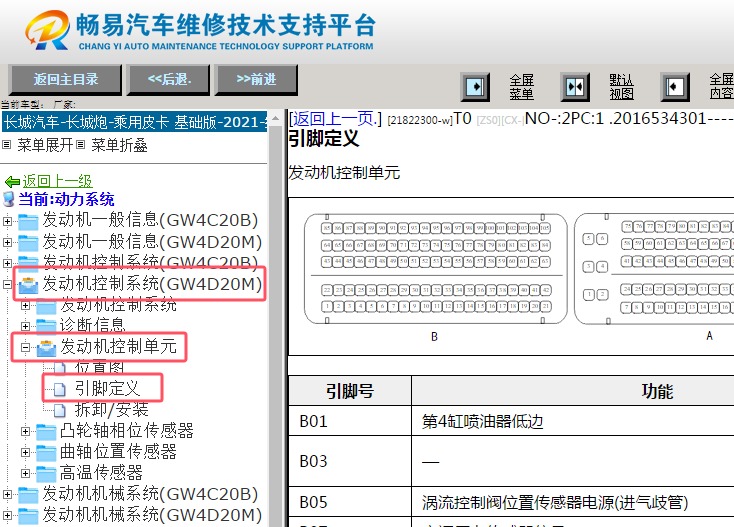
Task: Click open-folder icon of 发动机控制系统(GW4D20M)
Action: (x=28, y=285)
